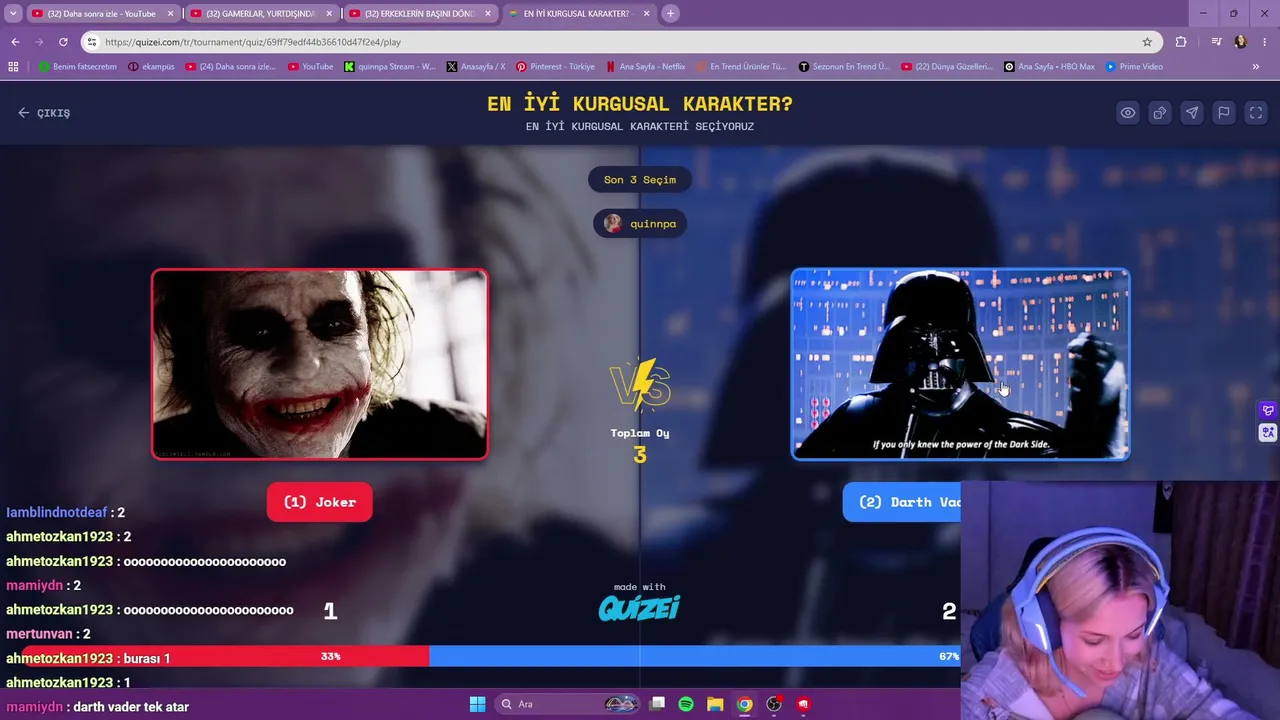This screenshot has height=720, width=1280.
Task: Click the red 33% vote bar
Action: [x=226, y=656]
